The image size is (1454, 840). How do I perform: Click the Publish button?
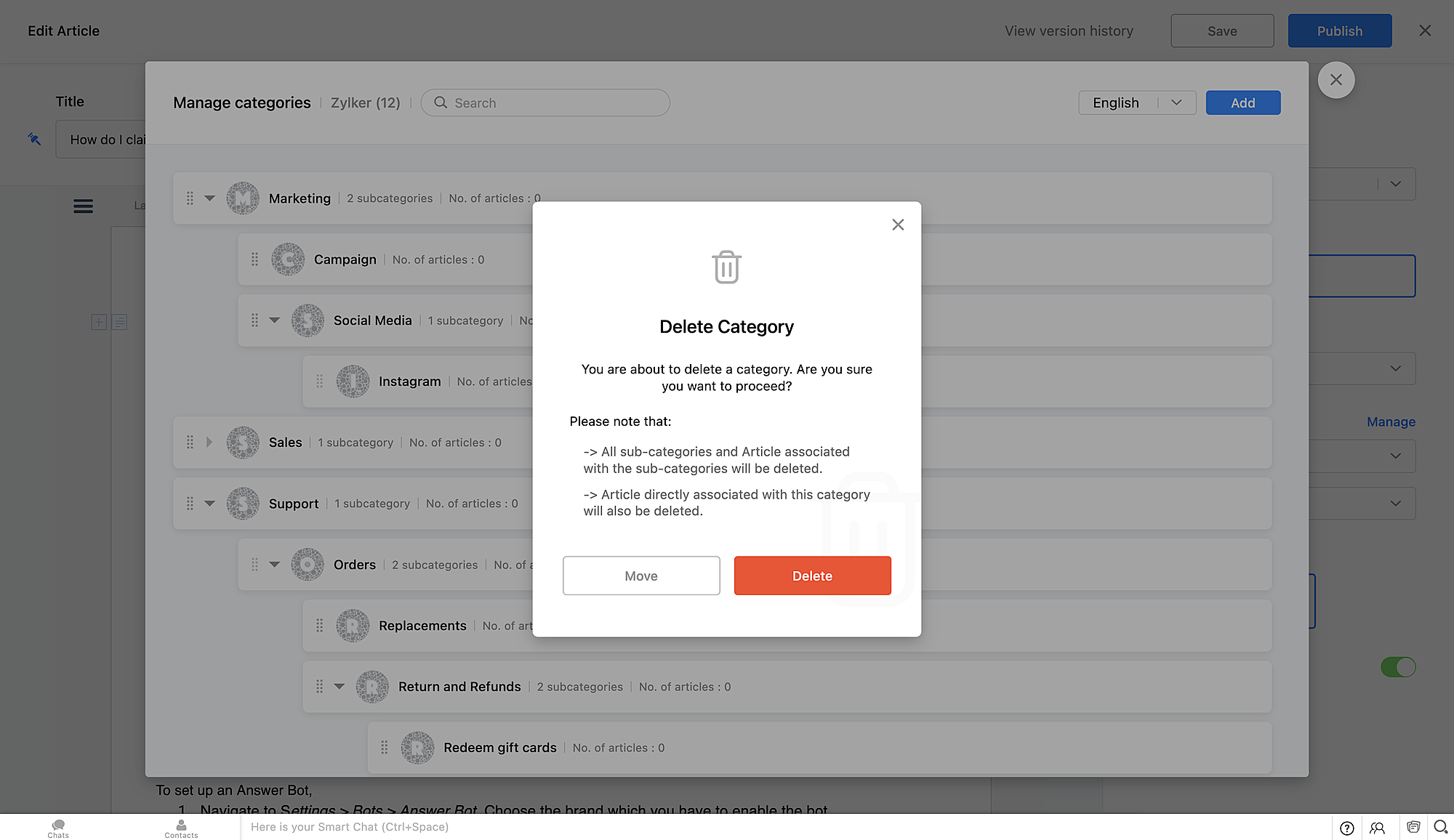tap(1339, 31)
